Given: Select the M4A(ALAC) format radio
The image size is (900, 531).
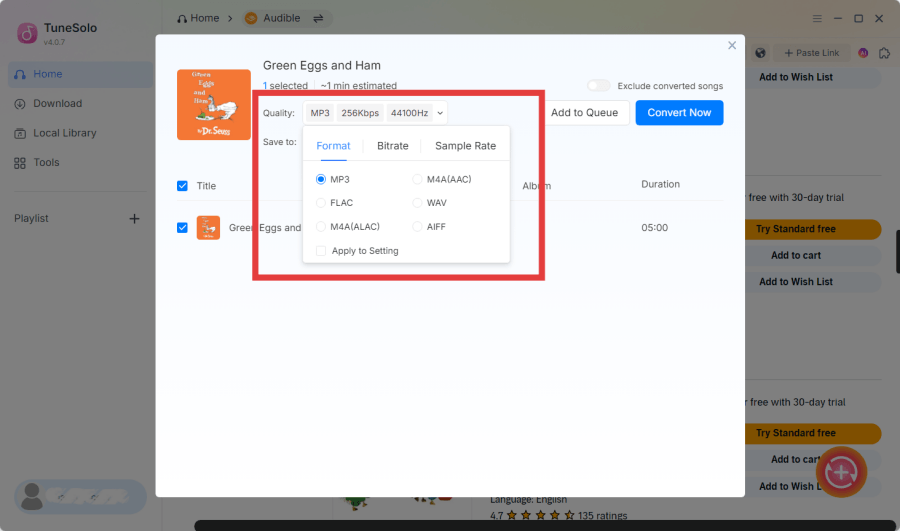Looking at the screenshot, I should pyautogui.click(x=321, y=227).
